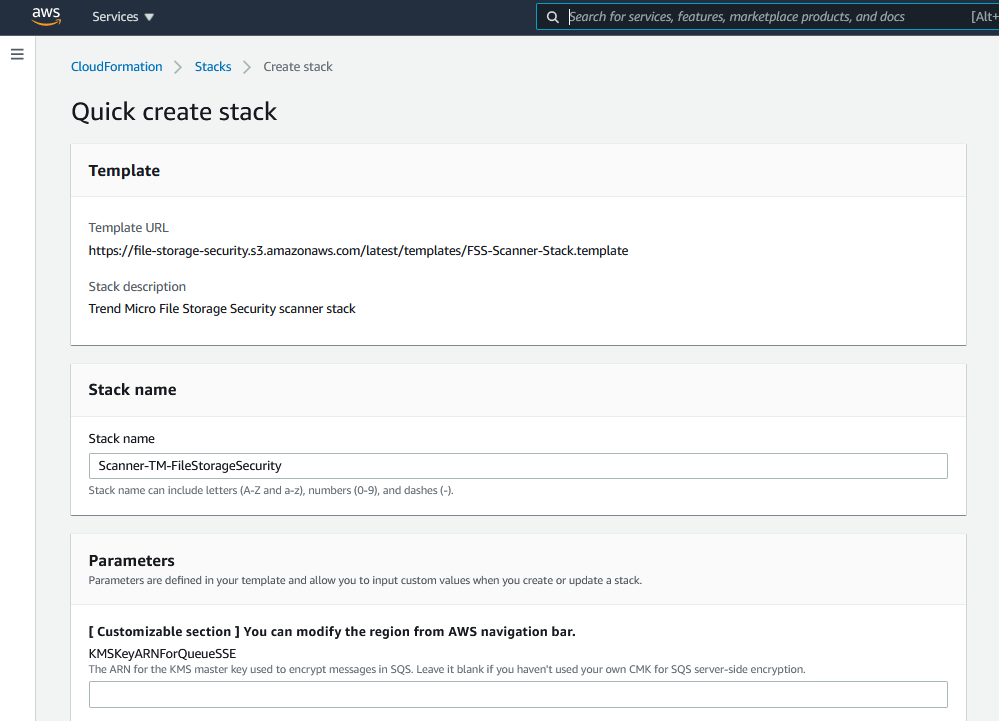The image size is (999, 721).
Task: Click the chevron after Stacks breadcrumb
Action: point(247,67)
